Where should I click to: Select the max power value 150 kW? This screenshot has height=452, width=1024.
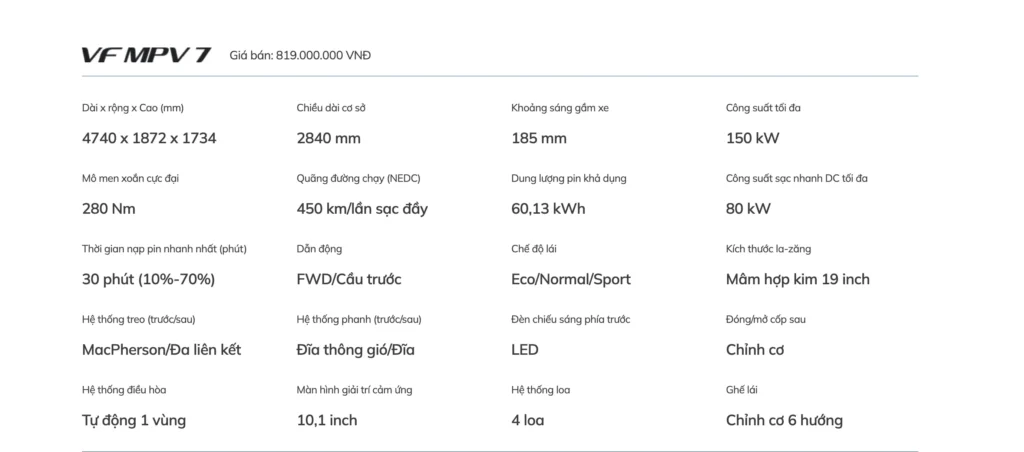tap(752, 138)
